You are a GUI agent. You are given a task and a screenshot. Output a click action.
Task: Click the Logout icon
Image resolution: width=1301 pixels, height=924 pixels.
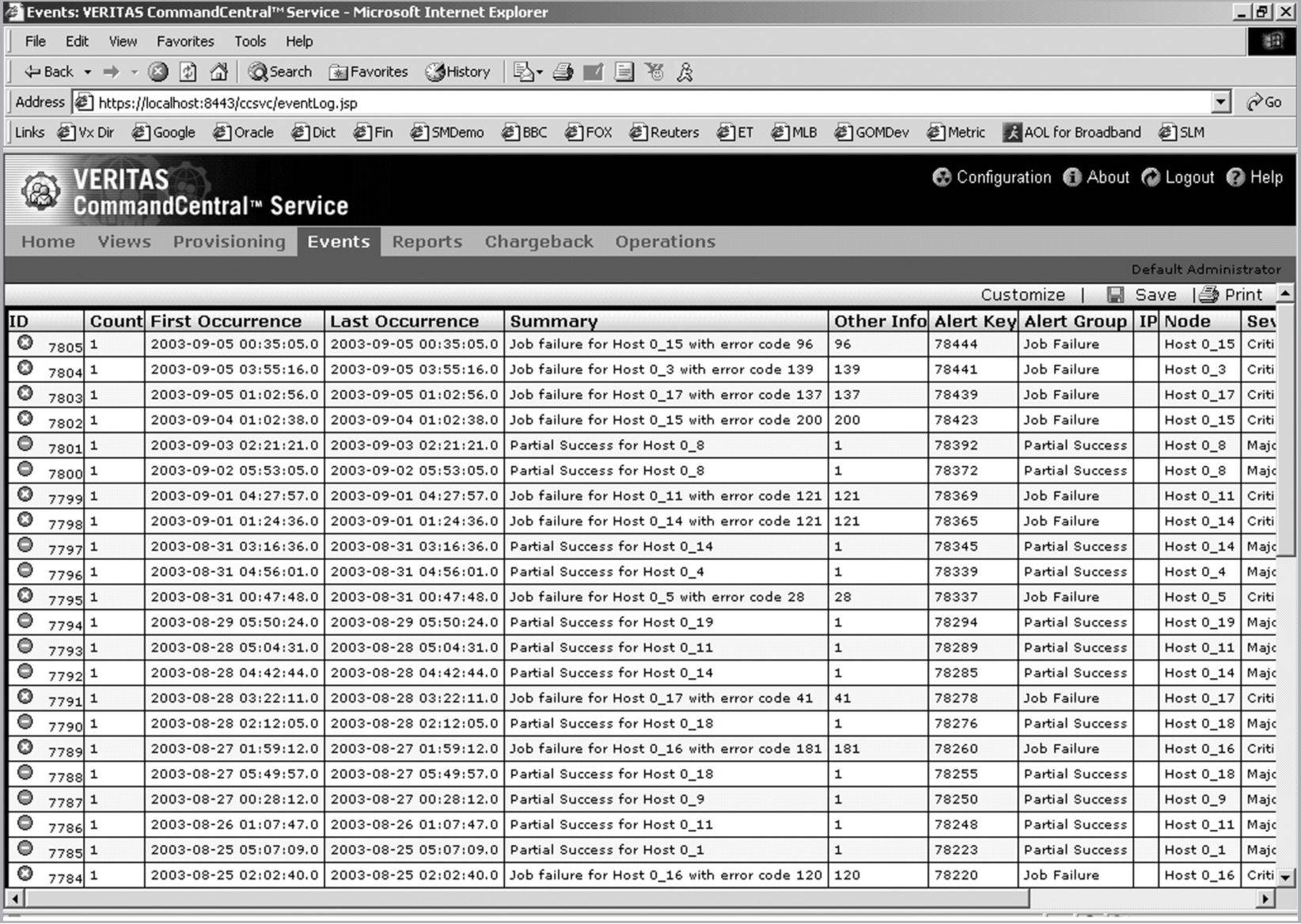(x=1151, y=177)
